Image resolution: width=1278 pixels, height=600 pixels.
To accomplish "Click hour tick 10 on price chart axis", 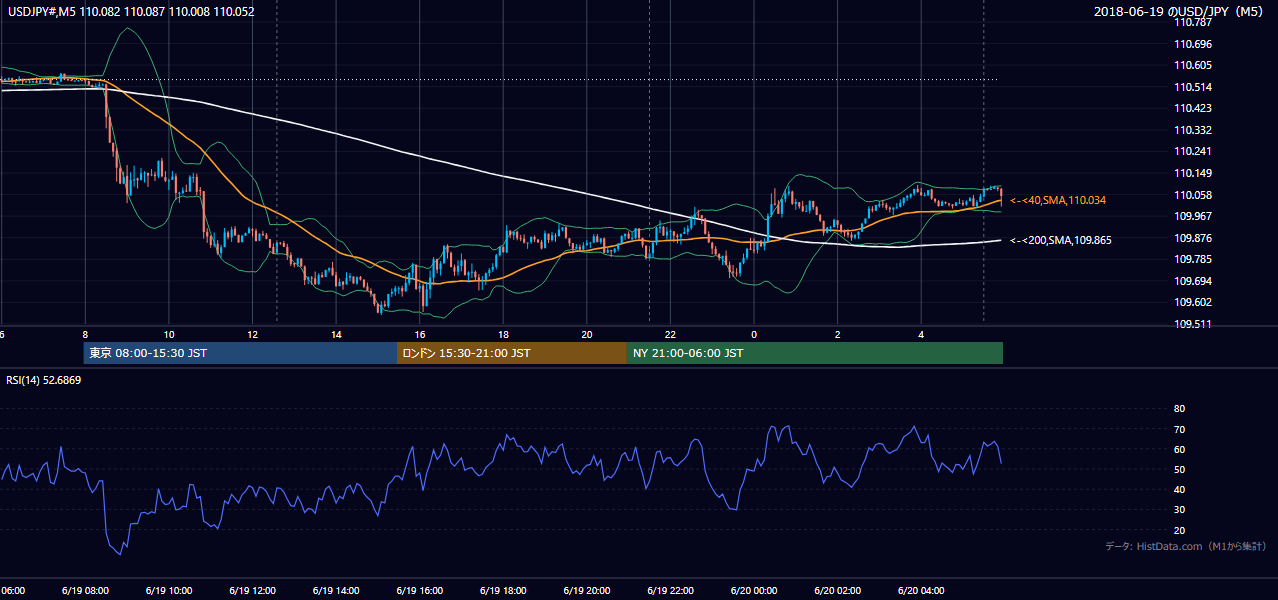I will click(170, 334).
